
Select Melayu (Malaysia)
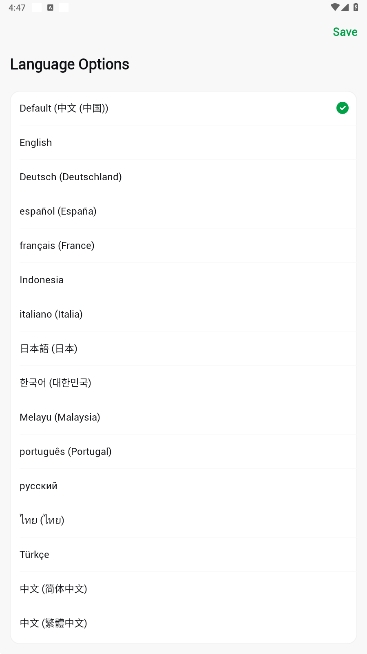pos(184,417)
